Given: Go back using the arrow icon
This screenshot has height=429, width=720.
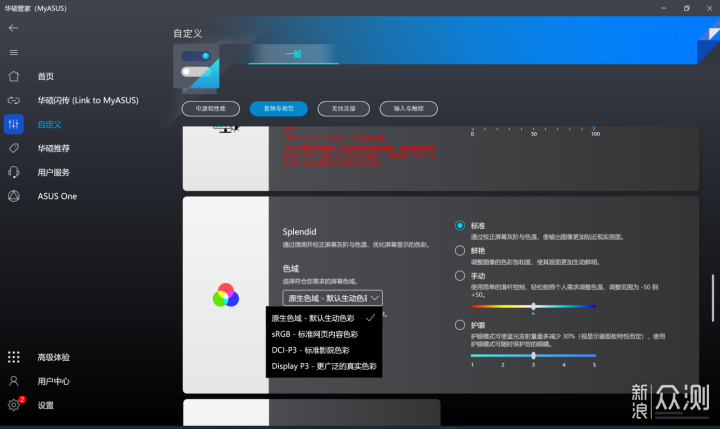Looking at the screenshot, I should pos(13,28).
